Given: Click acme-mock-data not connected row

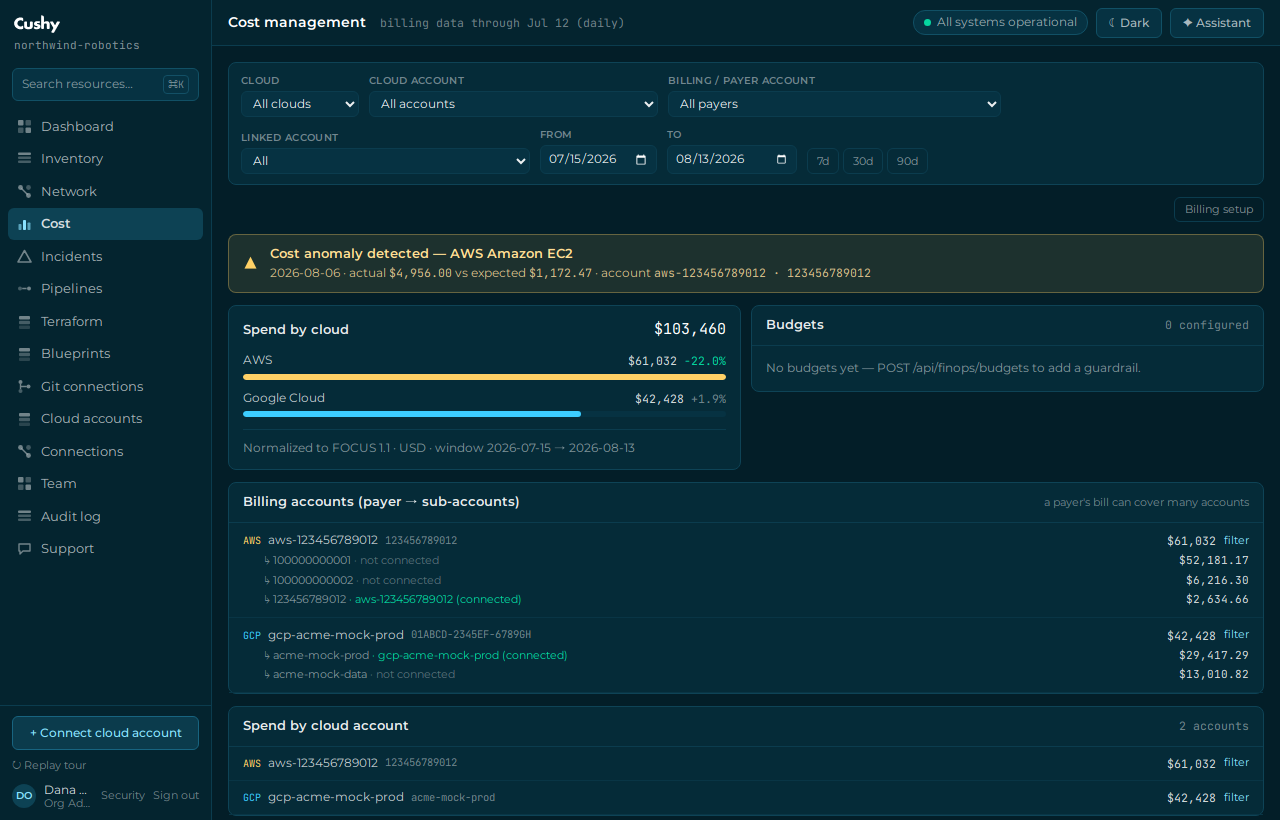Looking at the screenshot, I should click(x=746, y=674).
